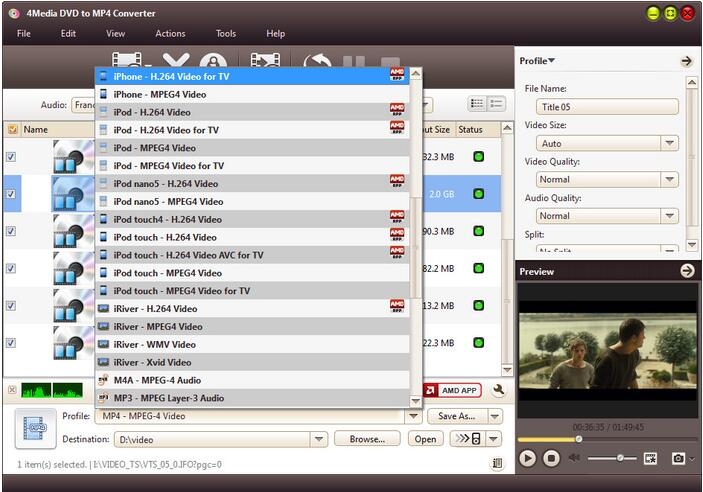Expand the Profile panel arrow
The height and width of the screenshot is (492, 703).
686,61
